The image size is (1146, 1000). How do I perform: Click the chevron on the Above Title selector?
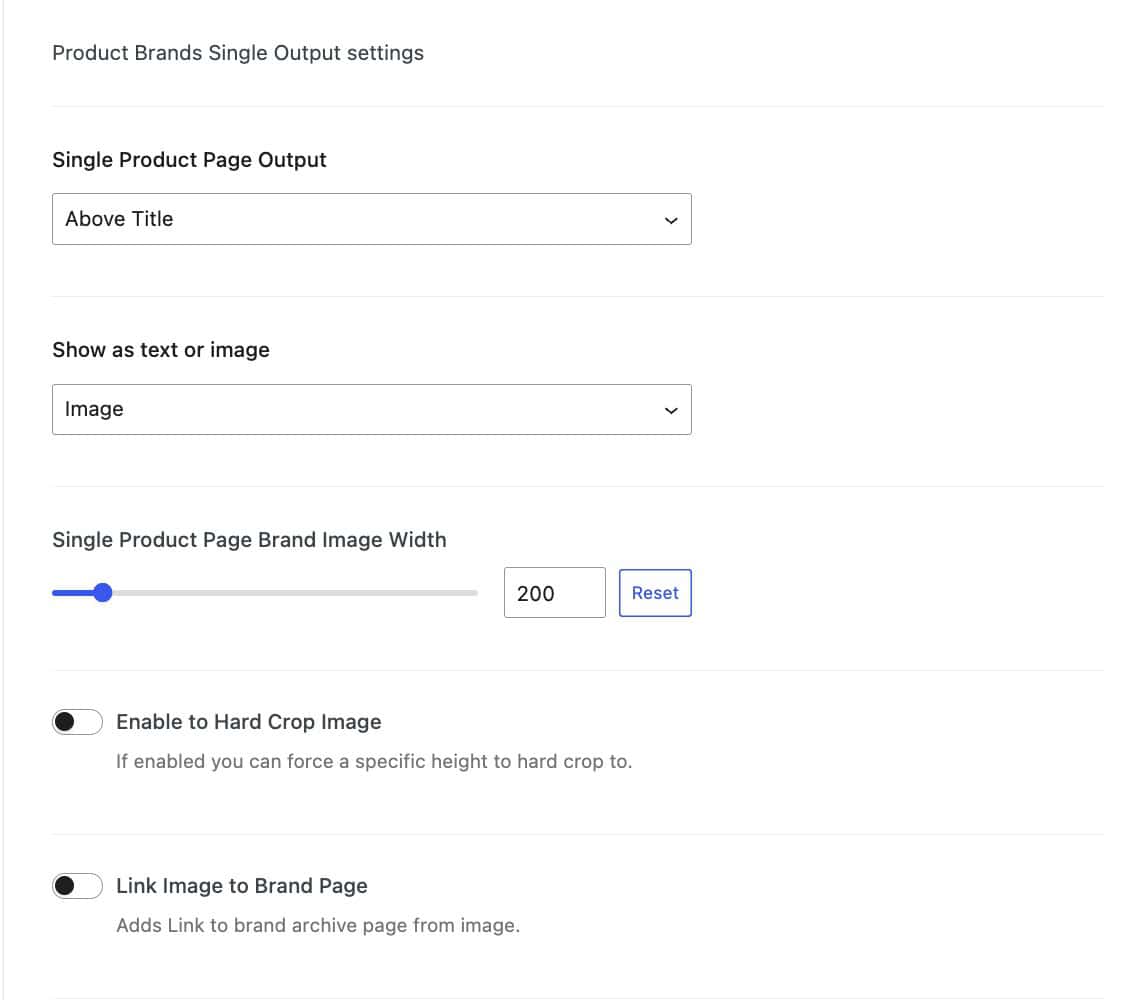671,218
